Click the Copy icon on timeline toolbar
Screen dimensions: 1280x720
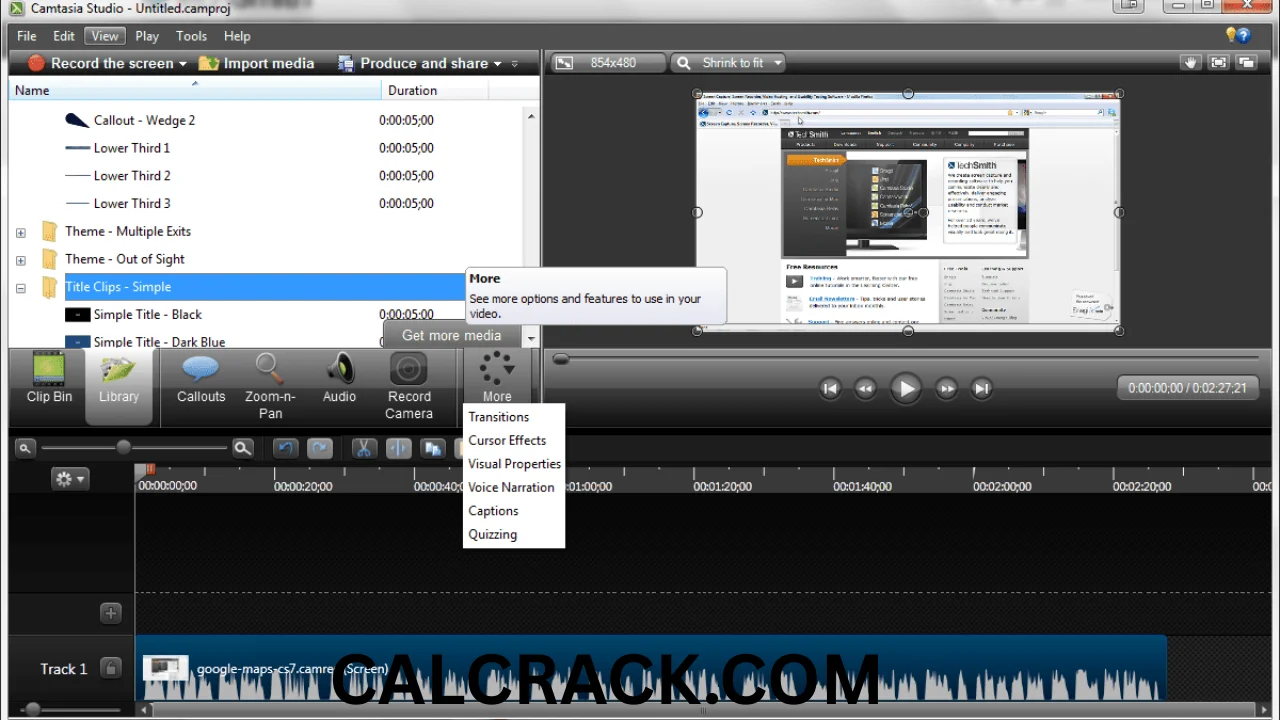click(x=433, y=449)
